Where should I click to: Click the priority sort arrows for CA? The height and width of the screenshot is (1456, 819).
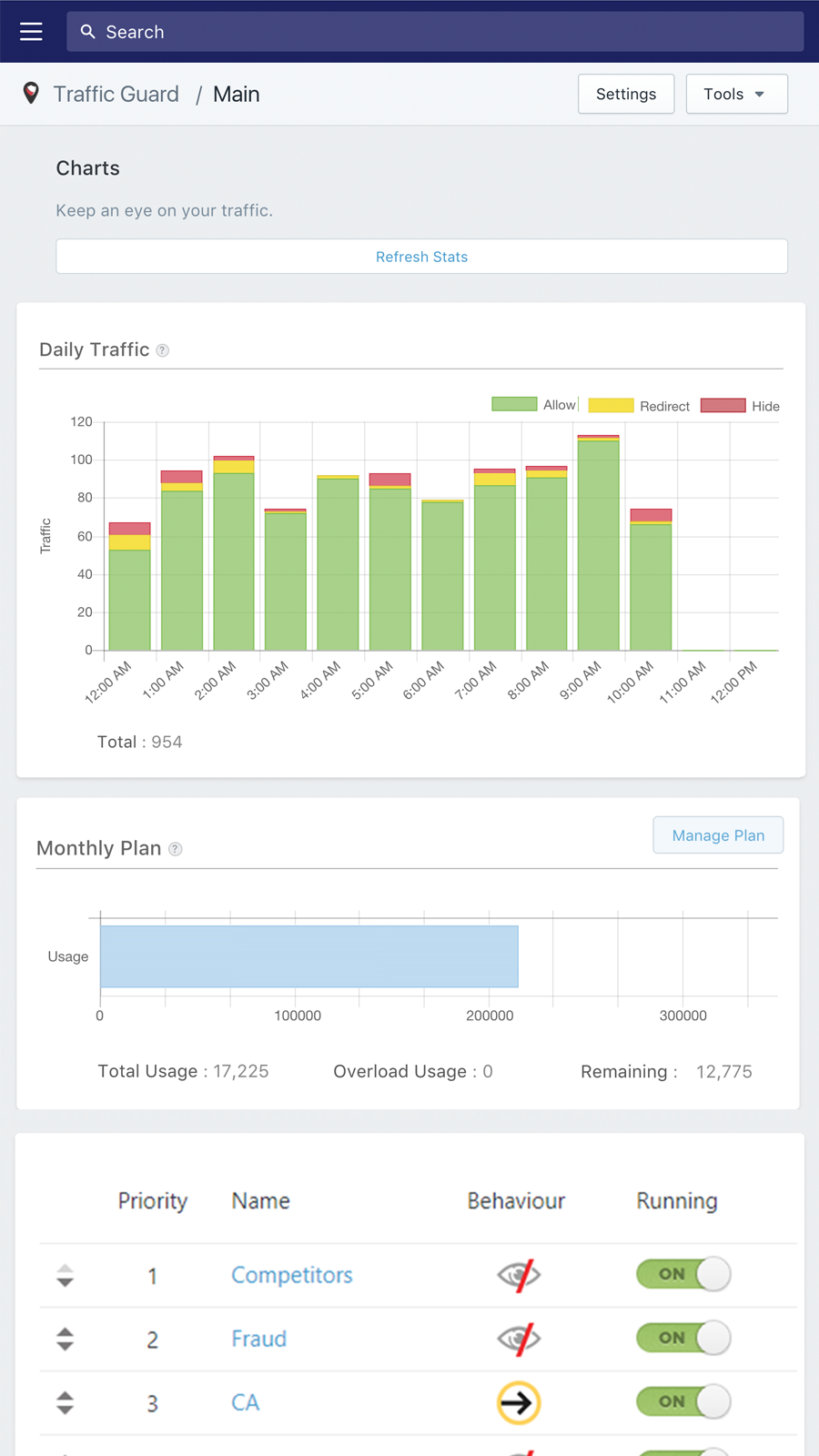click(65, 1402)
